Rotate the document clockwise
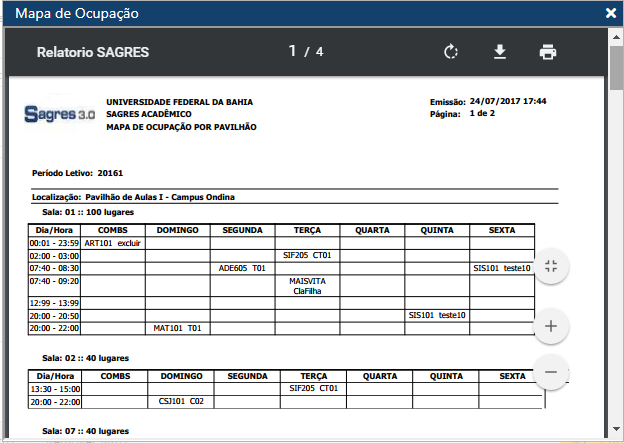The image size is (624, 443). [451, 52]
